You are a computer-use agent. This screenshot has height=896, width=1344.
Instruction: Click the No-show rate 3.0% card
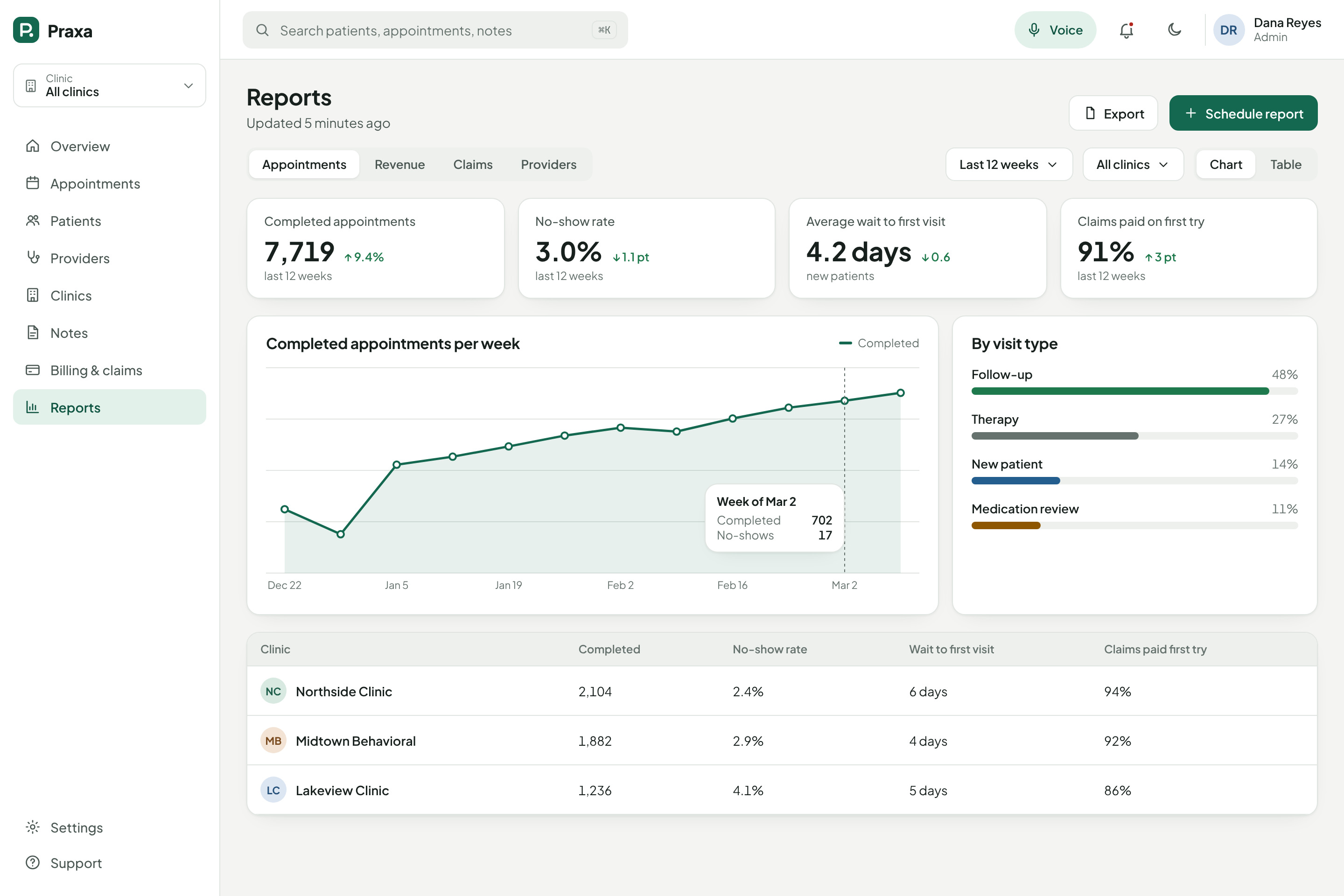pyautogui.click(x=646, y=248)
